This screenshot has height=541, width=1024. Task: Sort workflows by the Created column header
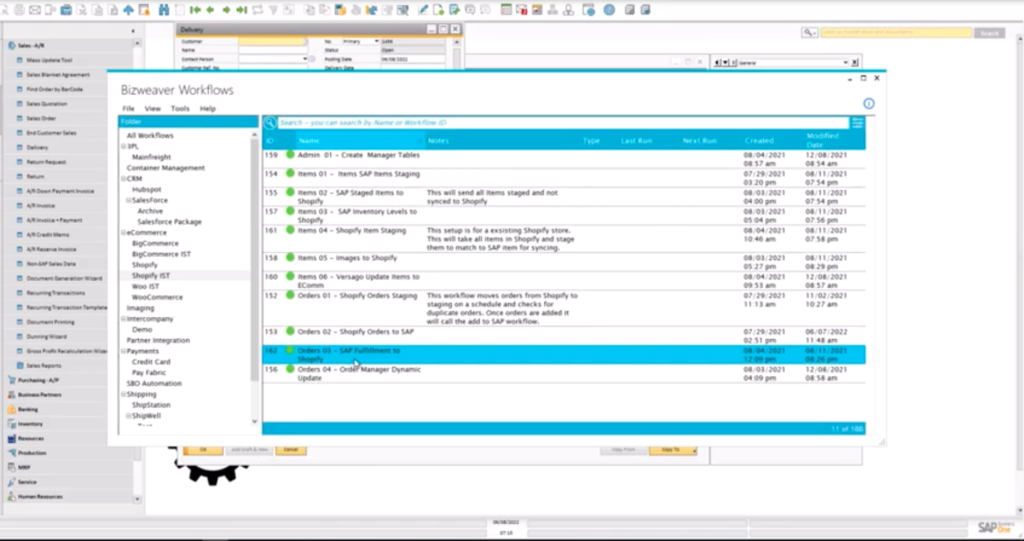pos(759,140)
